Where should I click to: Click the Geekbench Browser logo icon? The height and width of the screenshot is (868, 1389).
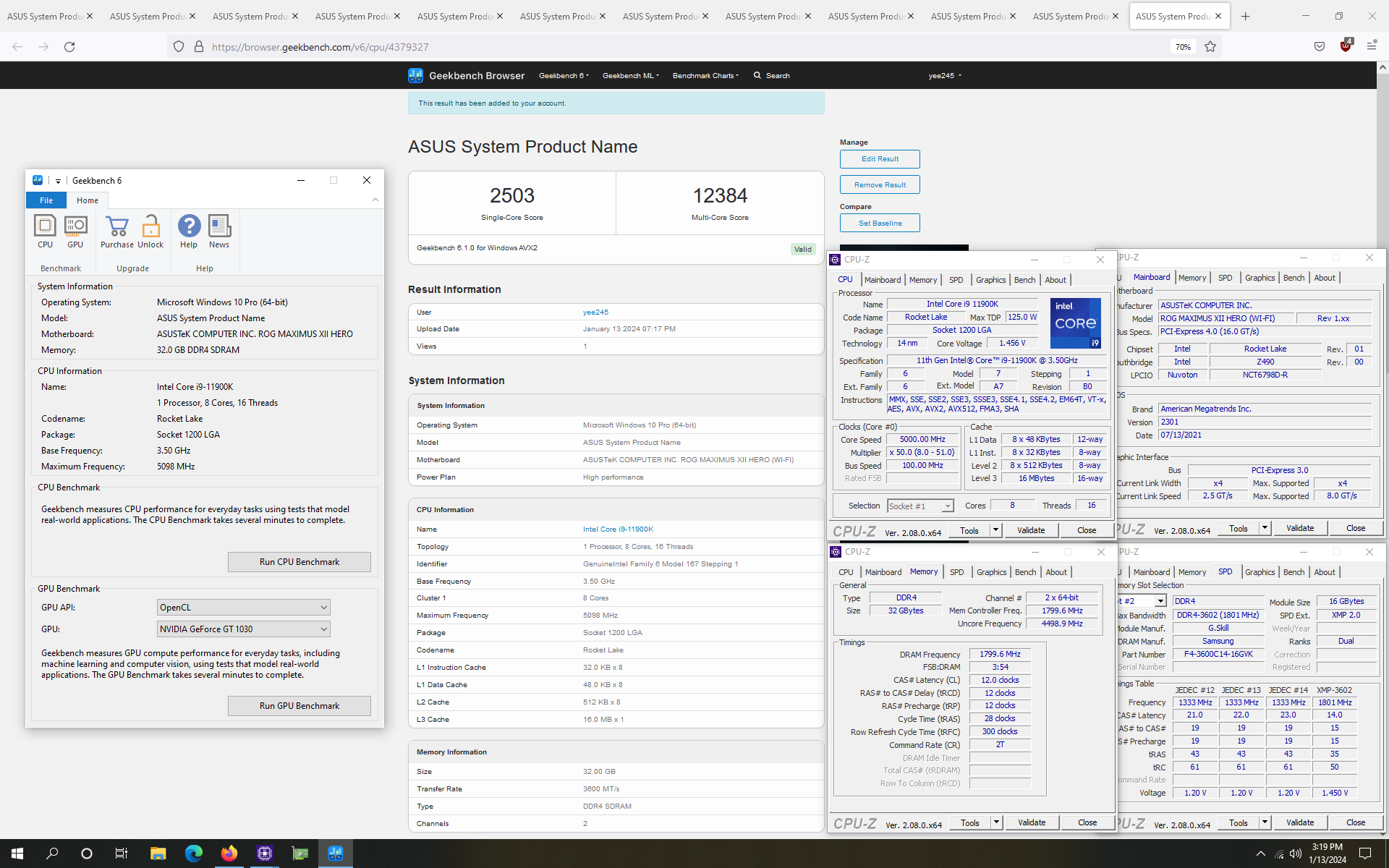point(415,75)
